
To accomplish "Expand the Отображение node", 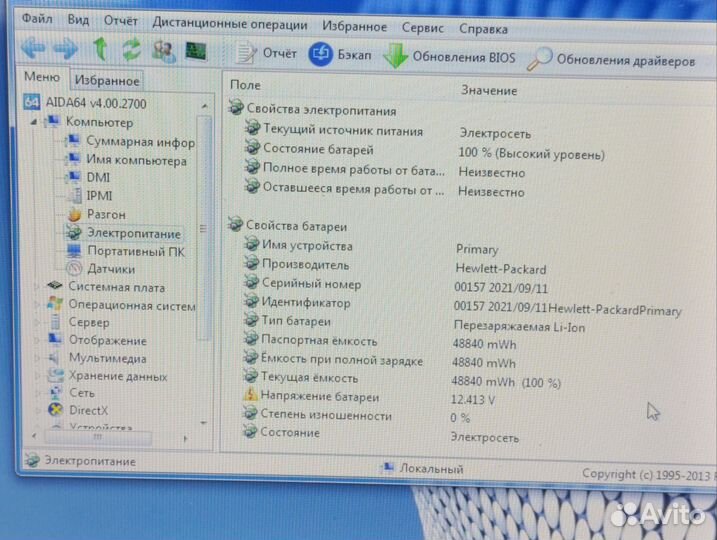I will coord(37,340).
